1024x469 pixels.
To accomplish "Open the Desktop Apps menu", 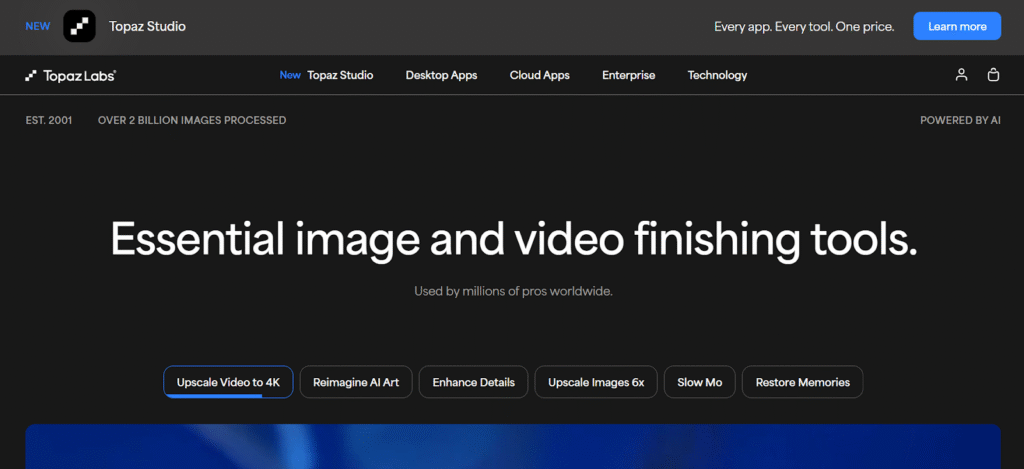I will tap(441, 75).
